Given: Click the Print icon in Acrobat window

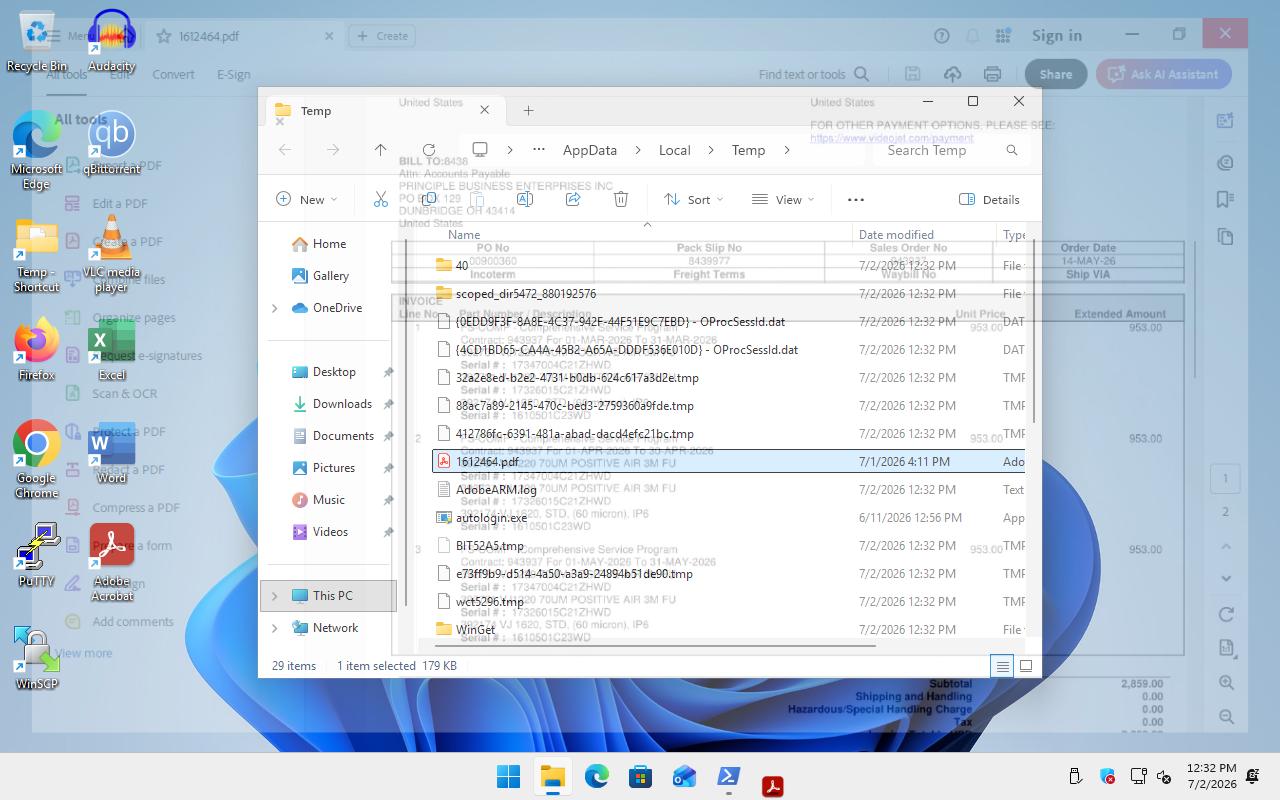Looking at the screenshot, I should pyautogui.click(x=992, y=74).
